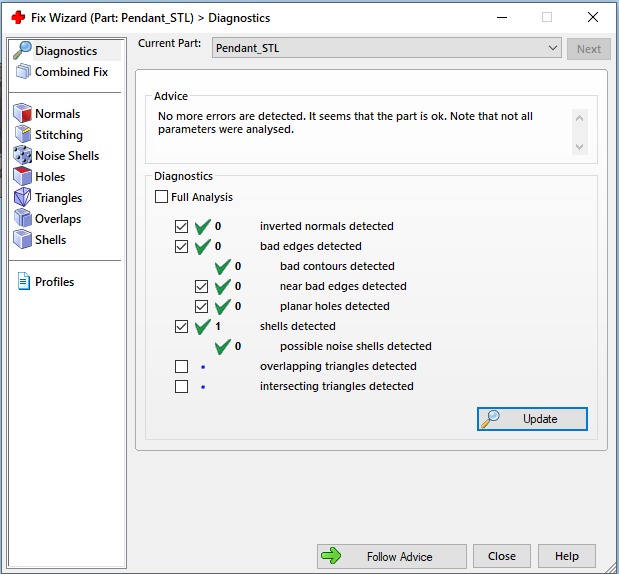Screen dimensions: 619x574
Task: Uncheck the planar holes detected checkbox
Action: click(201, 306)
